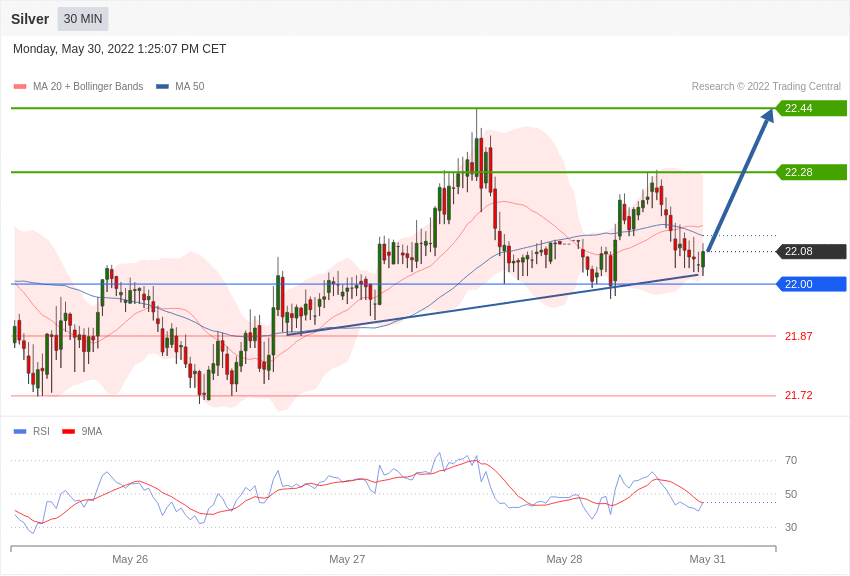The width and height of the screenshot is (850, 576).
Task: Click the blue RSI legend swatch
Action: (x=20, y=431)
